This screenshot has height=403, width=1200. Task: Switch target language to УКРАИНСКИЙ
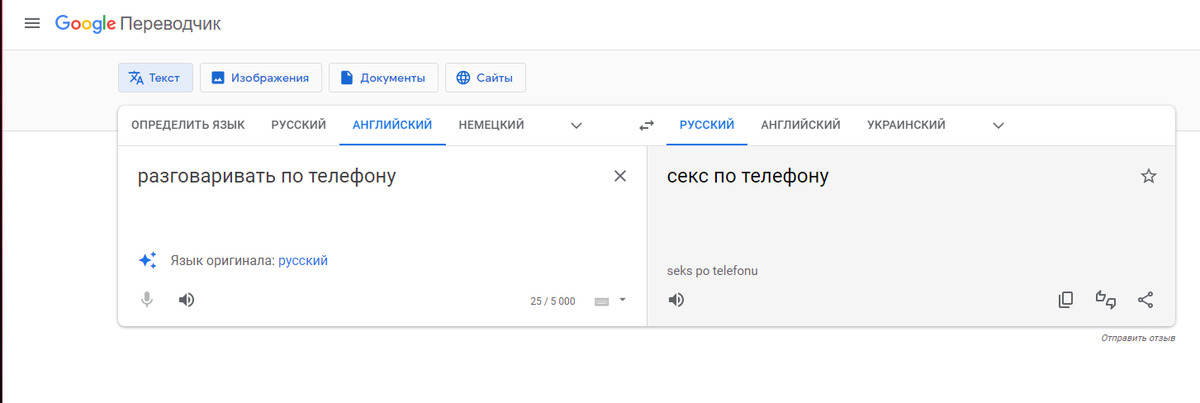tap(906, 125)
